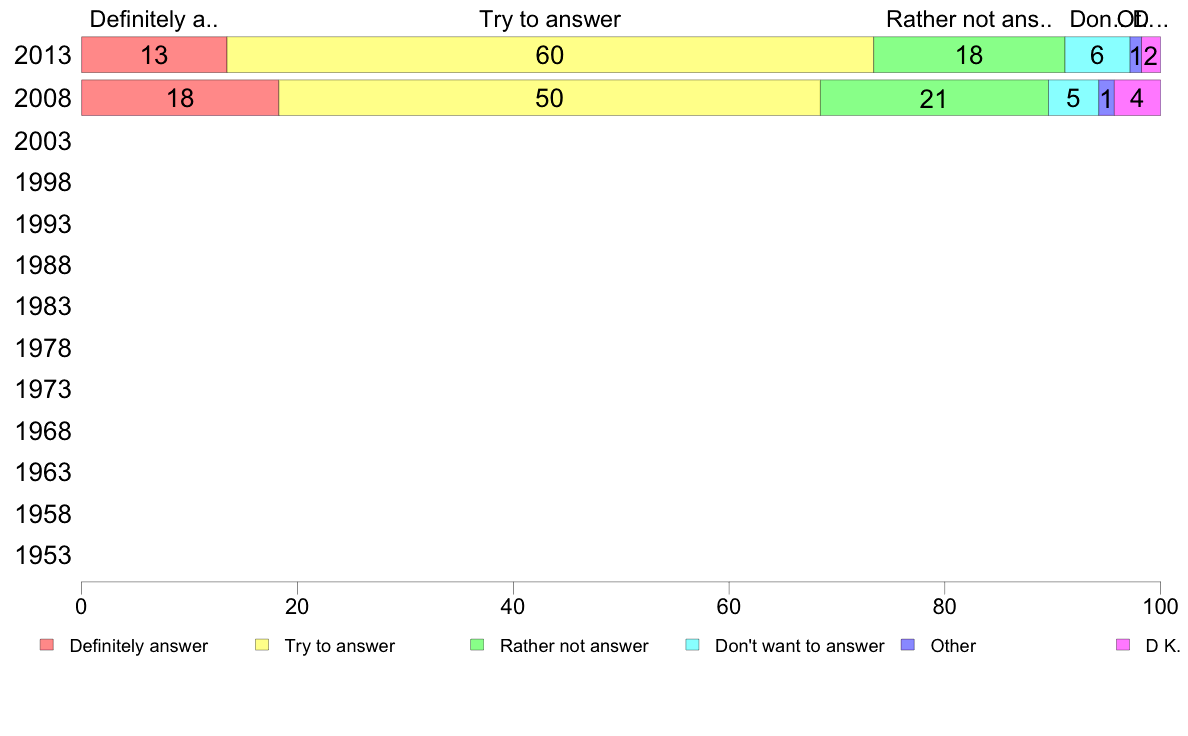Select the 2008 magenta segment labeled 4

click(1137, 98)
